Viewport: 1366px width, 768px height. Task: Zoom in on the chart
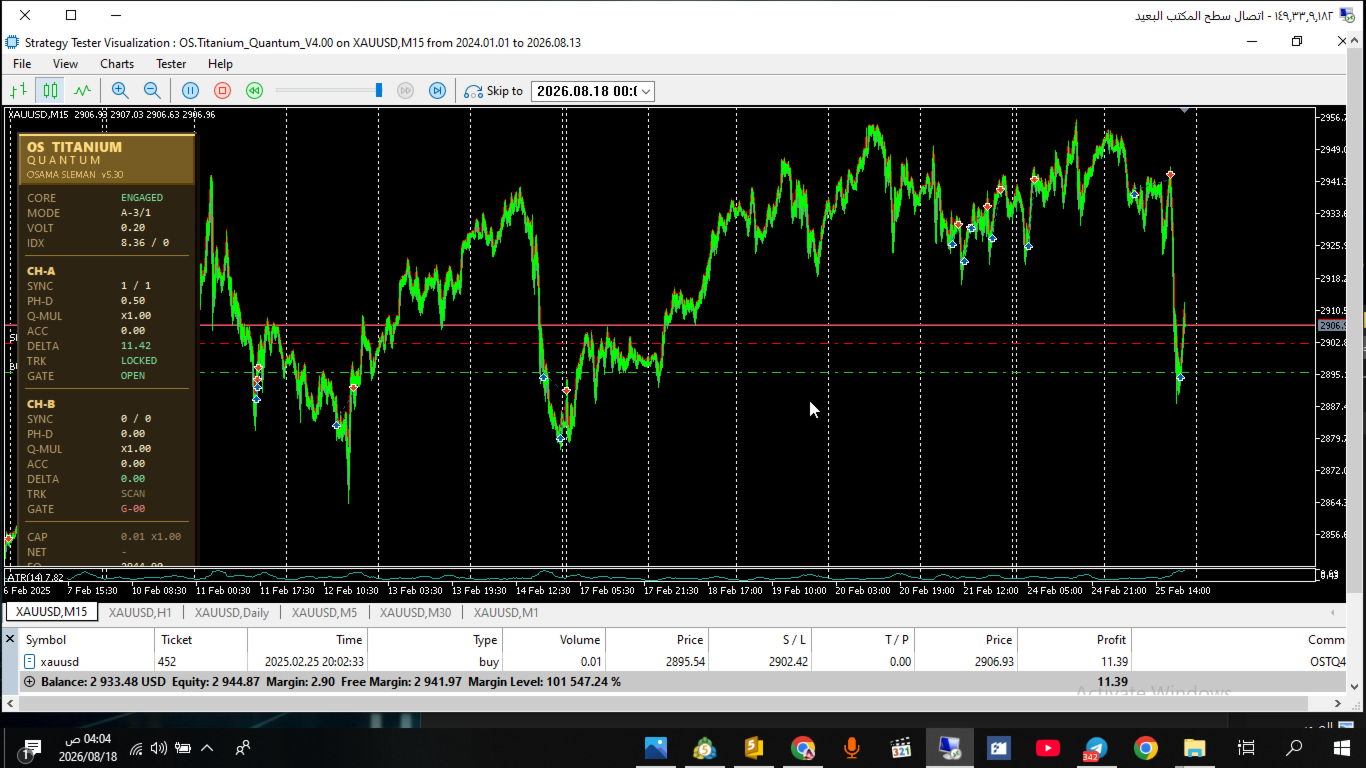click(x=120, y=91)
